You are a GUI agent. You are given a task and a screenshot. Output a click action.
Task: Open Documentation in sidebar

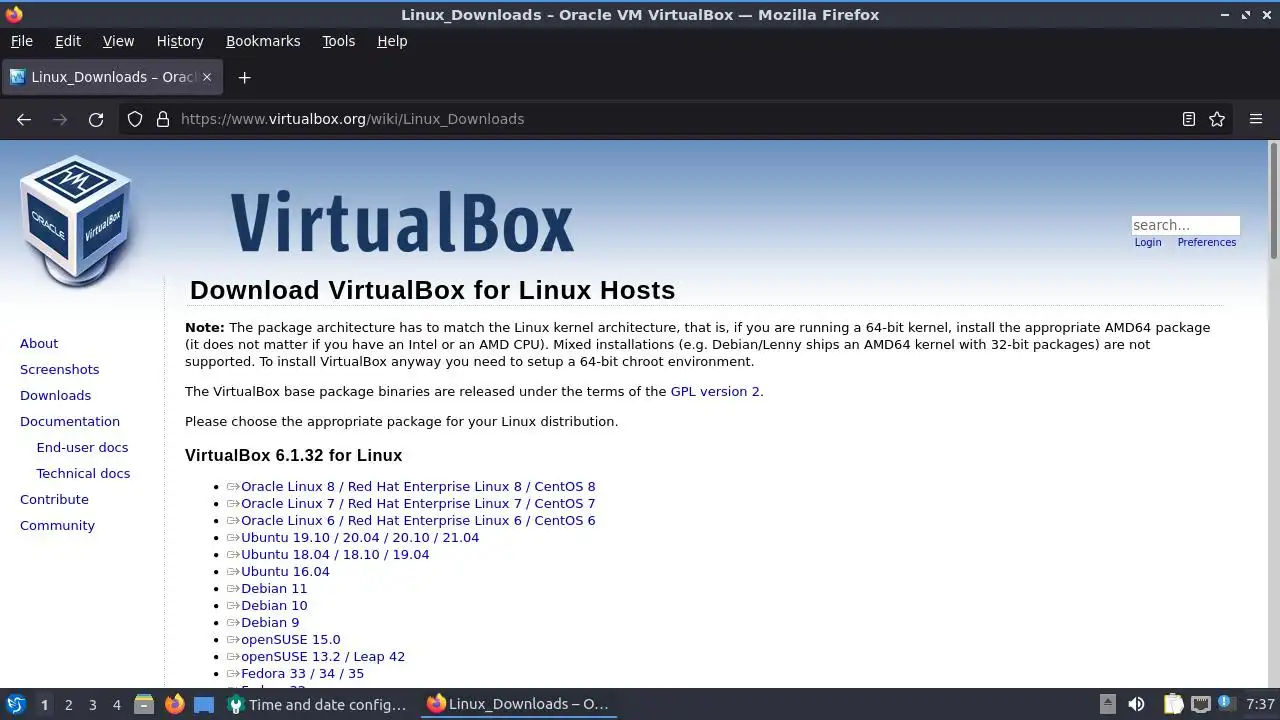tap(70, 421)
